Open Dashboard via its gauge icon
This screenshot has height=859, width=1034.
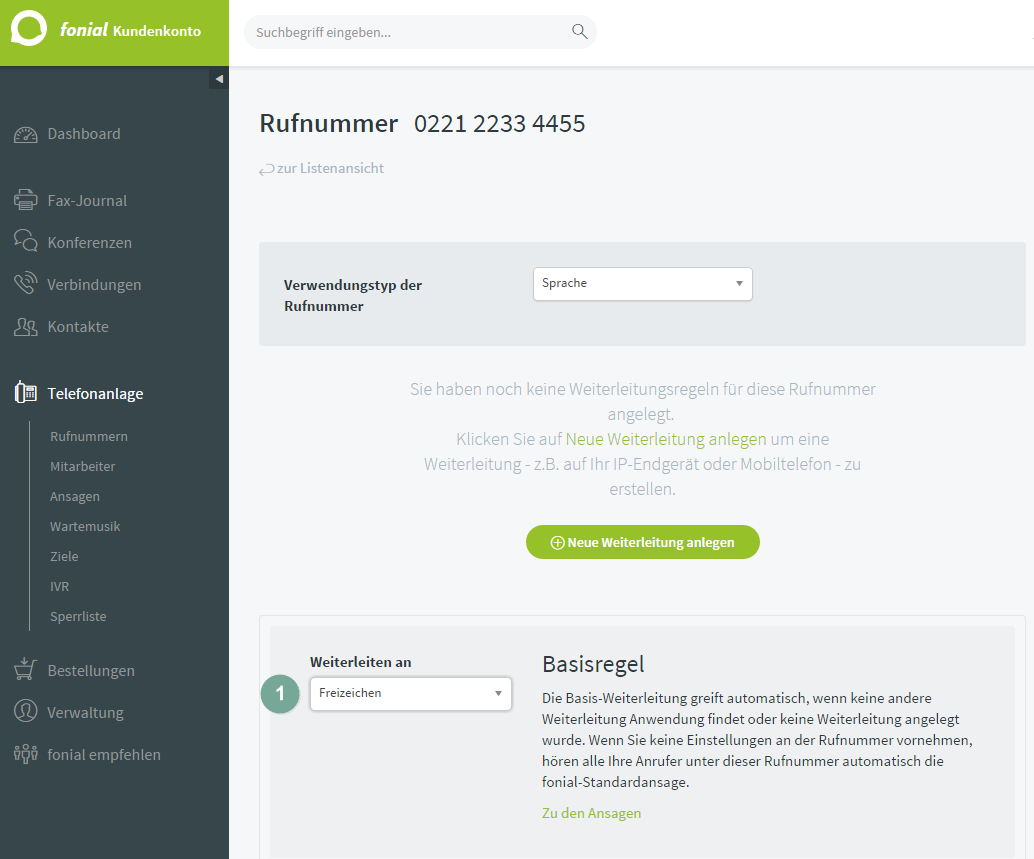tap(26, 134)
